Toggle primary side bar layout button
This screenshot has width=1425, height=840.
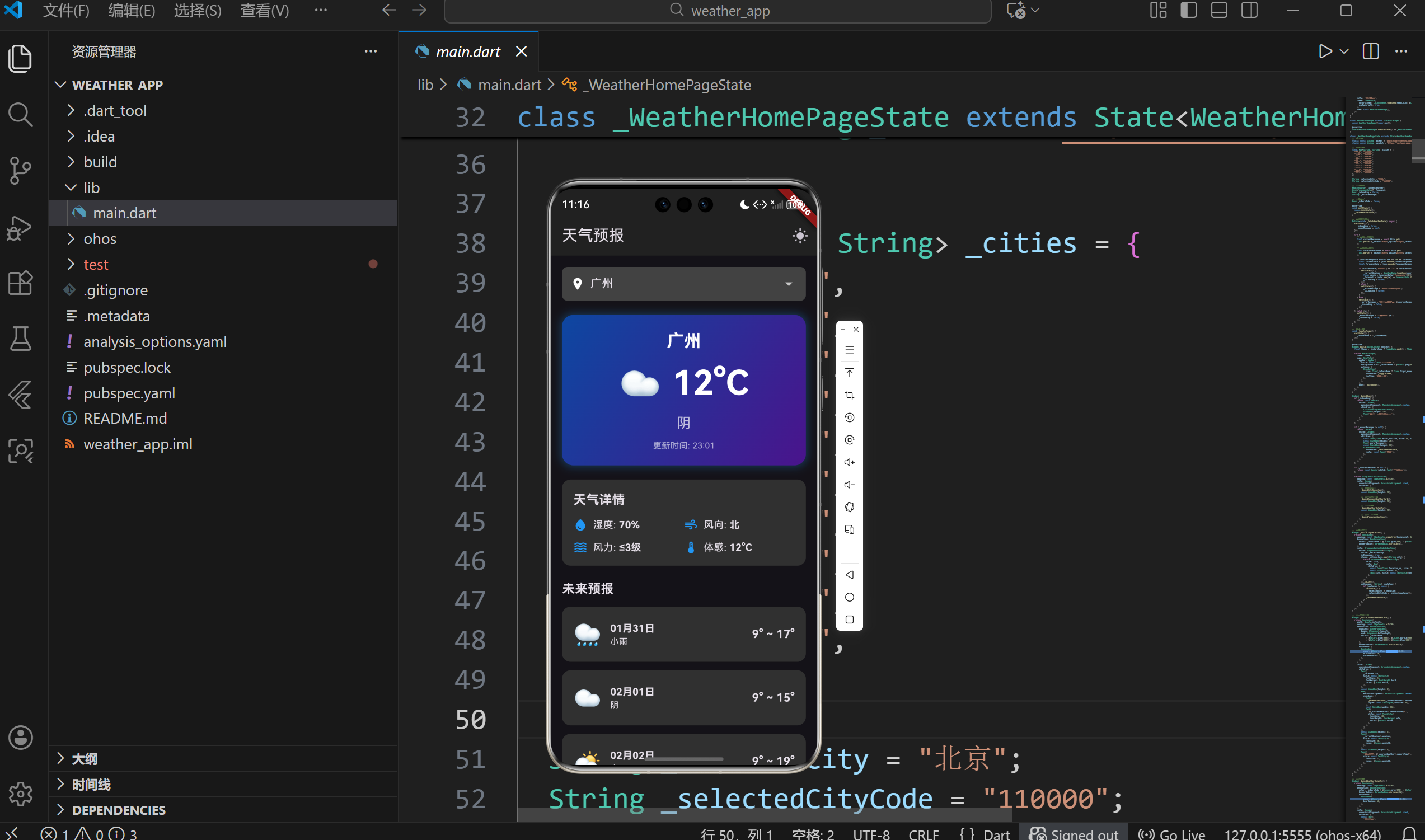[1188, 10]
